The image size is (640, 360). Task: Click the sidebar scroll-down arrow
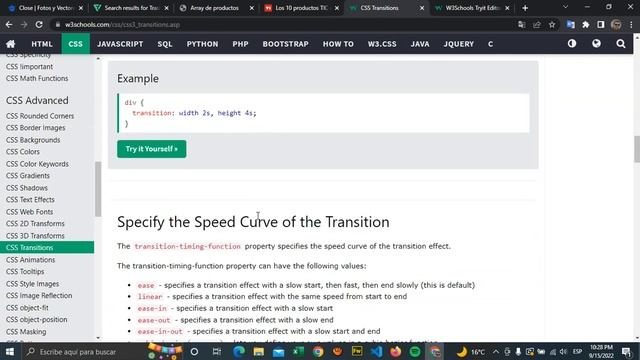click(98, 338)
